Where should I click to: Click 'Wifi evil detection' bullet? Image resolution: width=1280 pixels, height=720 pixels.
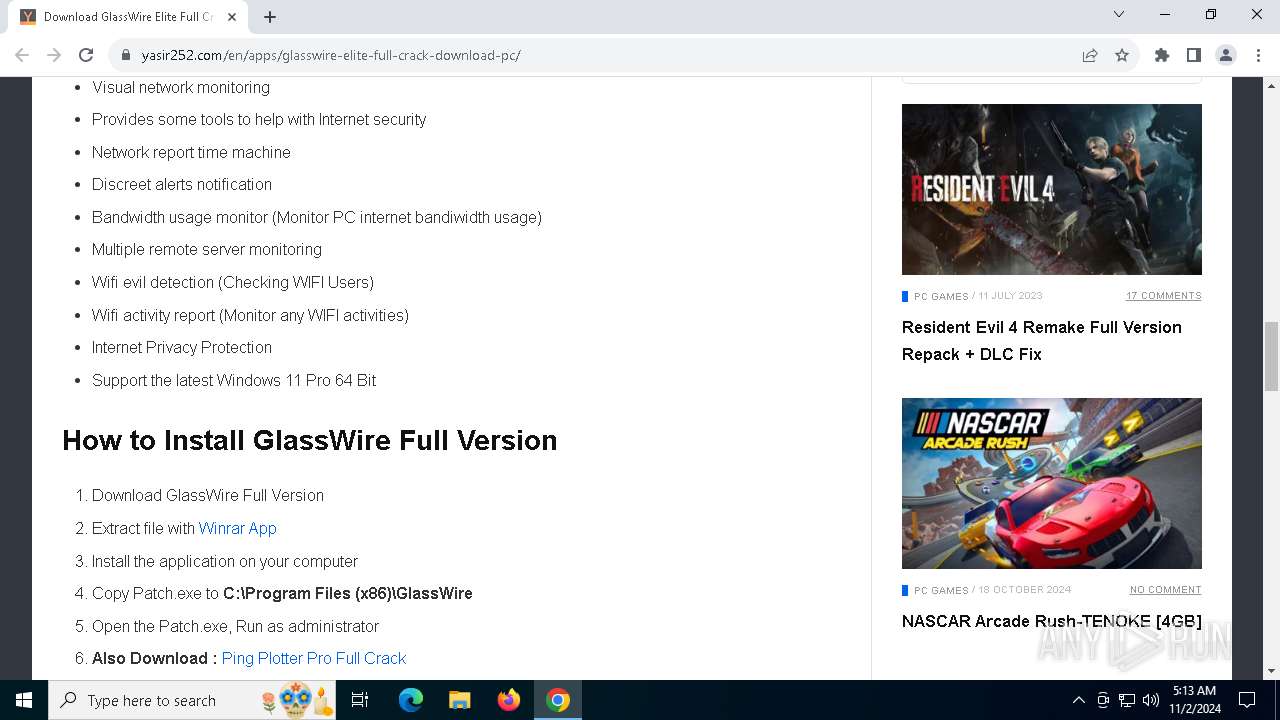click(233, 282)
